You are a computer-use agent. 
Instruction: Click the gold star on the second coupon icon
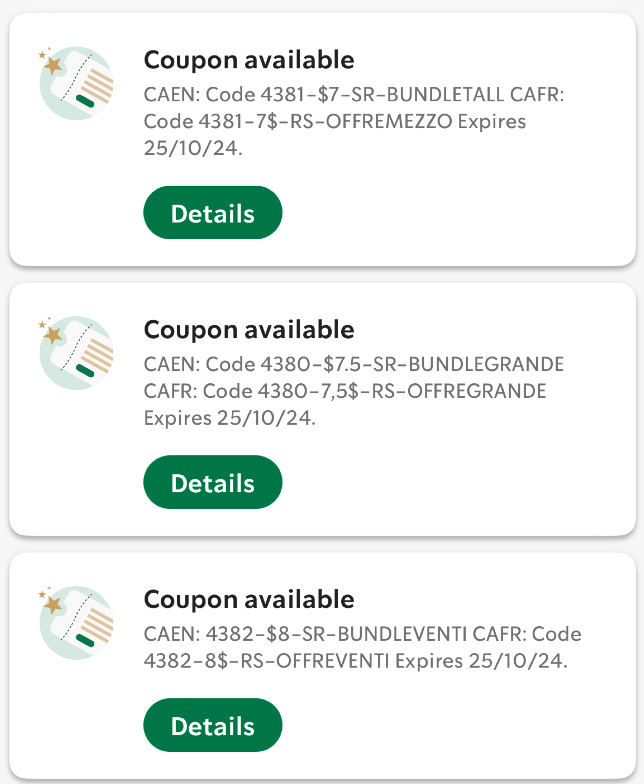[x=52, y=334]
